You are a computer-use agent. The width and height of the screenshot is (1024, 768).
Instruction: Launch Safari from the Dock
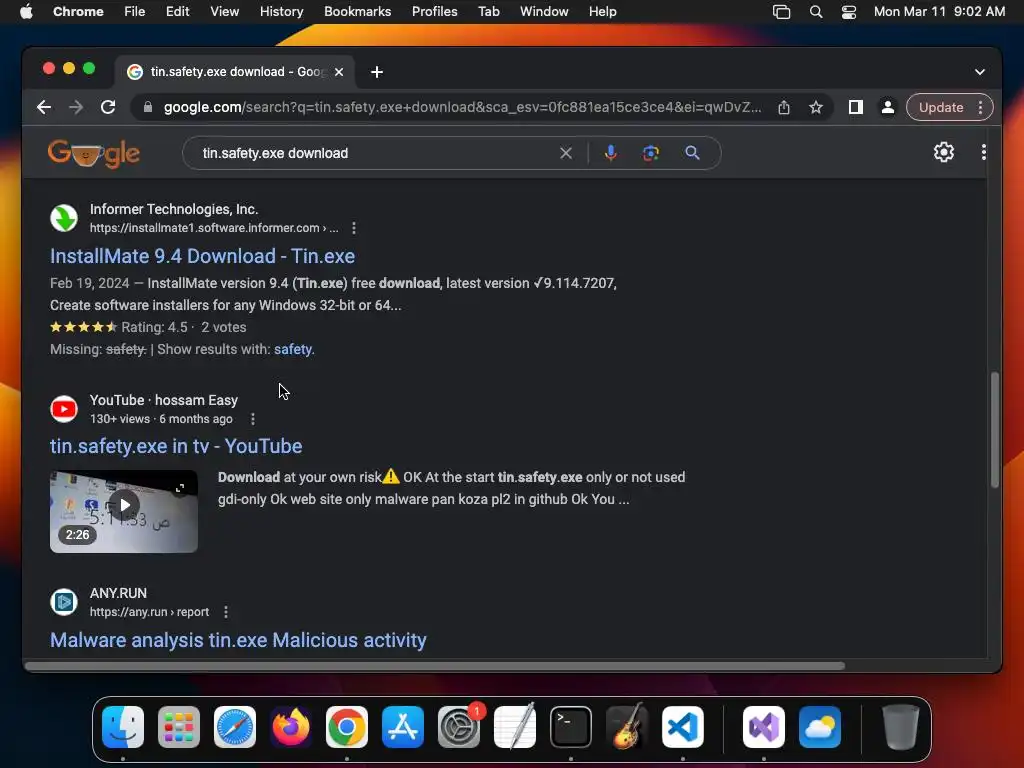(234, 727)
